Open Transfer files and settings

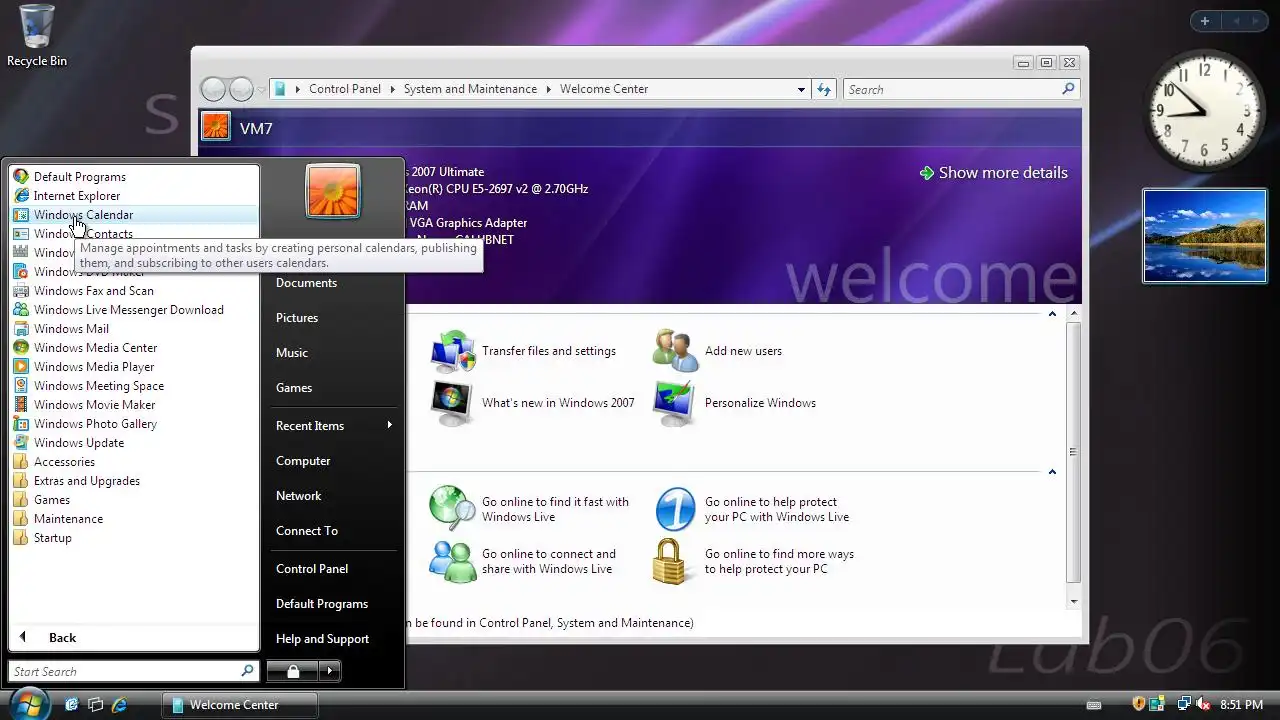pyautogui.click(x=524, y=351)
